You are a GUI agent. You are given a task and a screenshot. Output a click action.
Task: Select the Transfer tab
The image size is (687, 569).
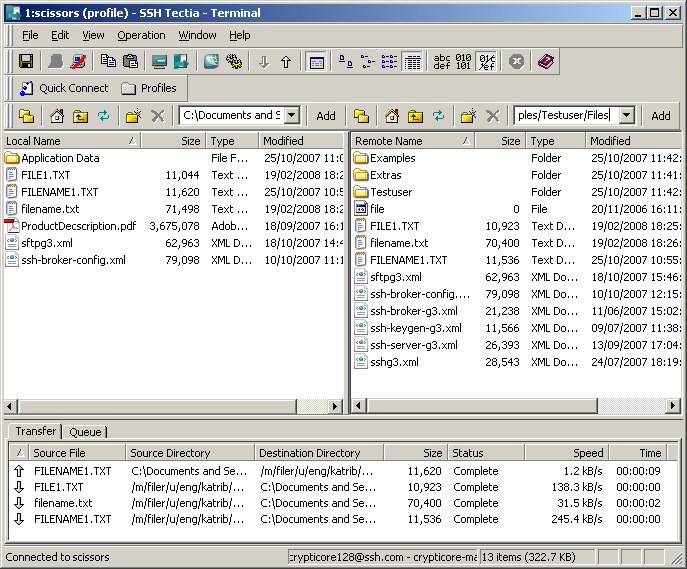35,431
